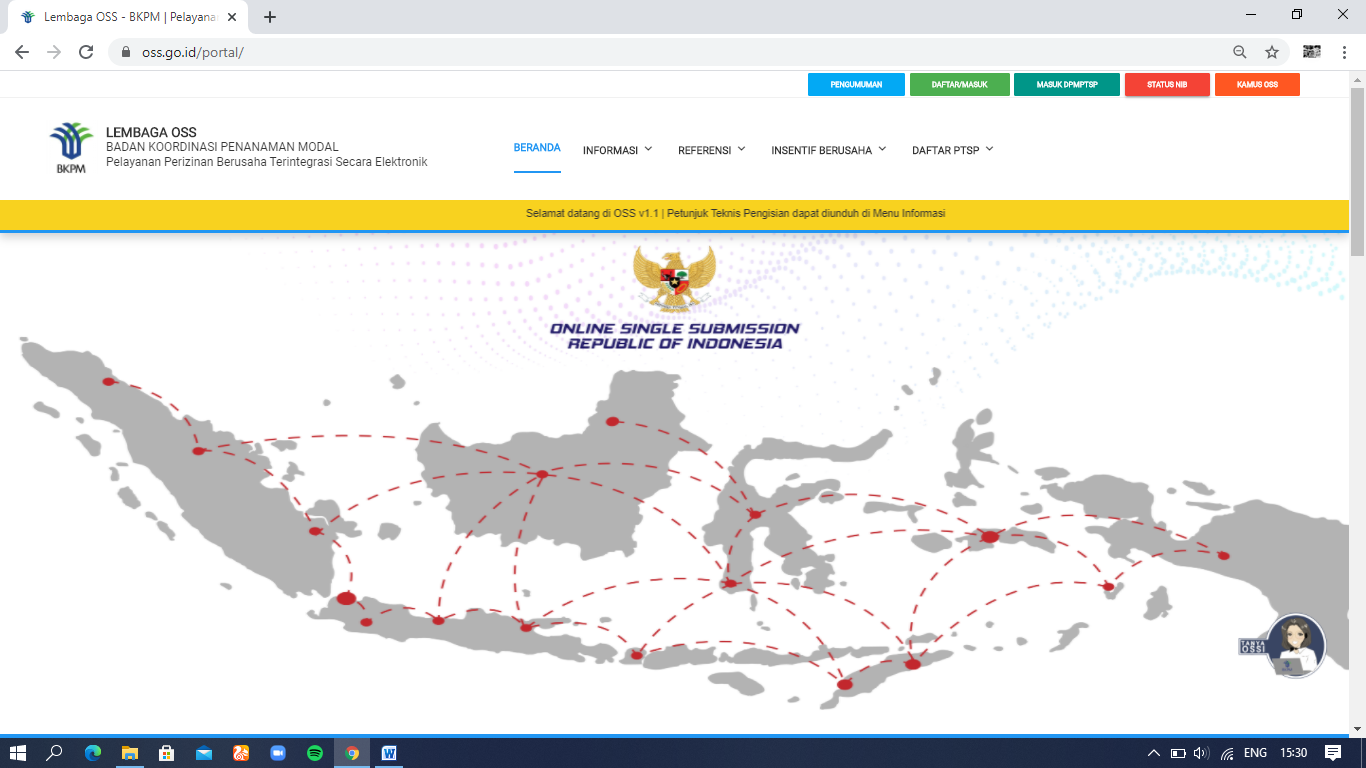Click the MASUK DPMPTSP button
Screen dimensions: 1366x768
[1067, 85]
